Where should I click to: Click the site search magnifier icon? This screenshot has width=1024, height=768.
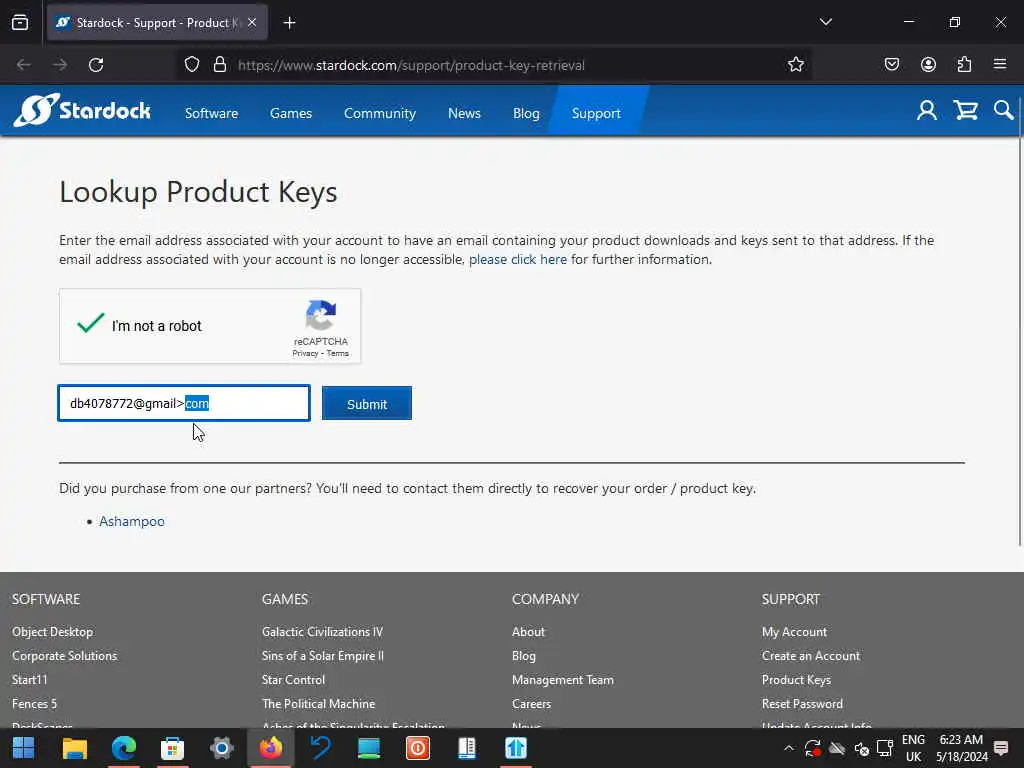[x=1004, y=110]
